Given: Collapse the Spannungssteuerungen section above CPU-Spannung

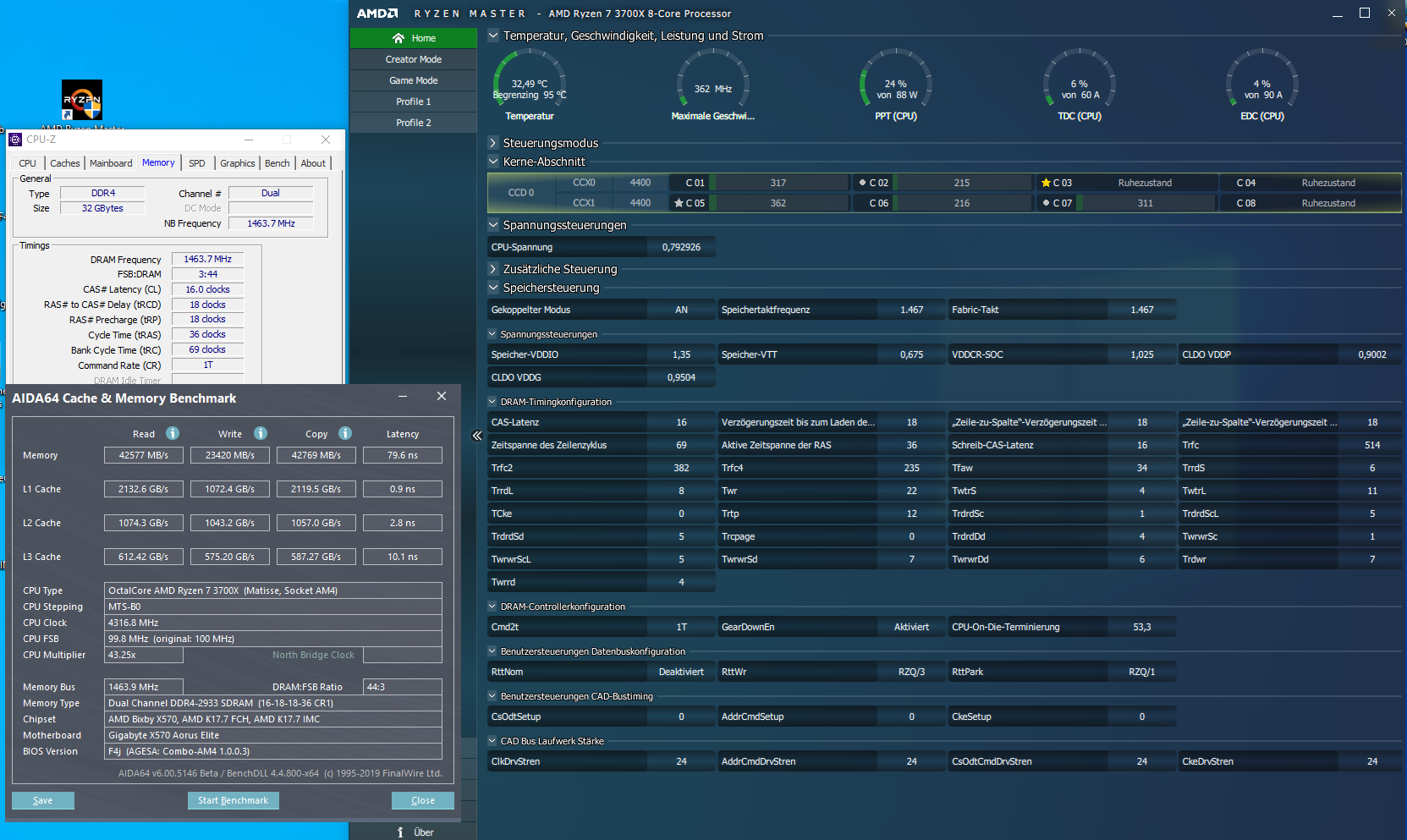Looking at the screenshot, I should coord(493,225).
